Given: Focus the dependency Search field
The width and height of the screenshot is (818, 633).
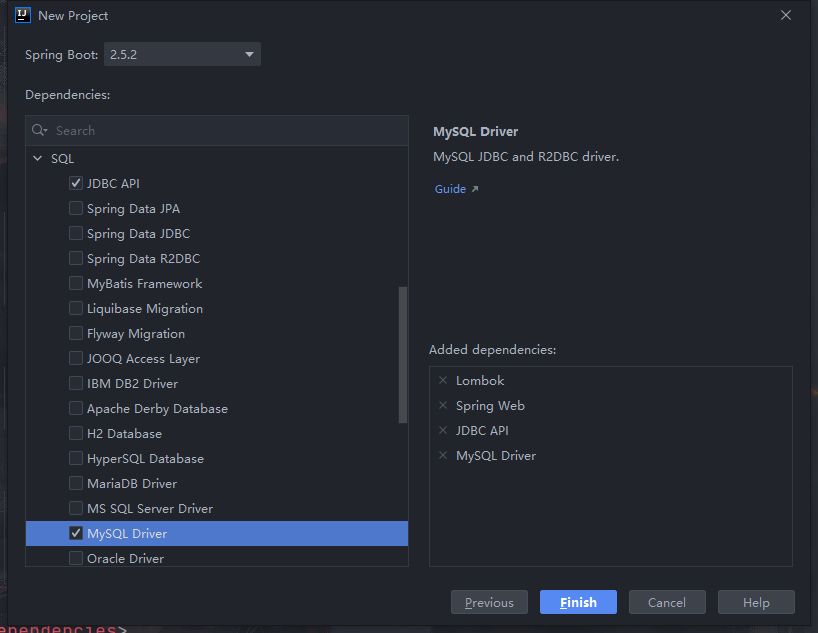Looking at the screenshot, I should [x=217, y=130].
